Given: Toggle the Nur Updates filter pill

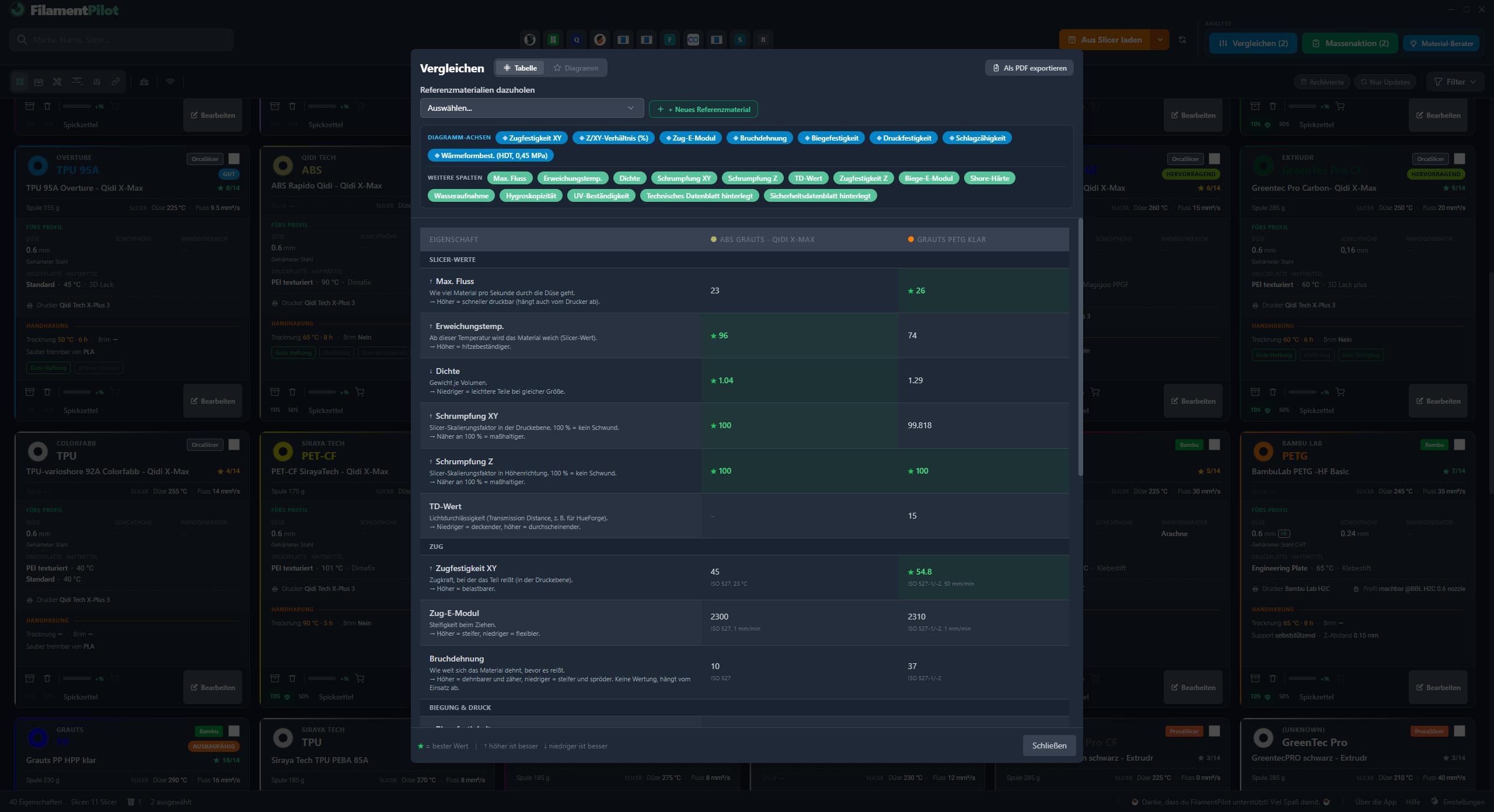Looking at the screenshot, I should 1385,82.
